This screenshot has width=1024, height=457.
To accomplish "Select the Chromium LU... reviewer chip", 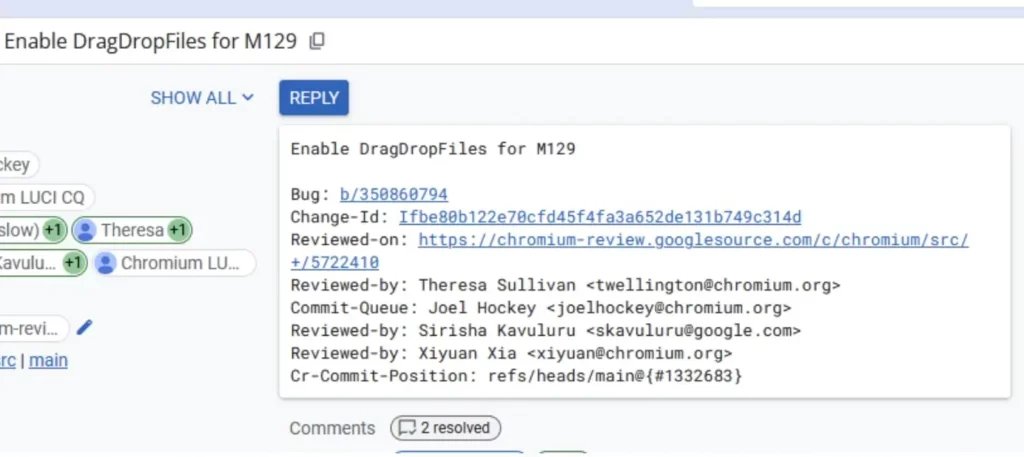I will pyautogui.click(x=174, y=263).
